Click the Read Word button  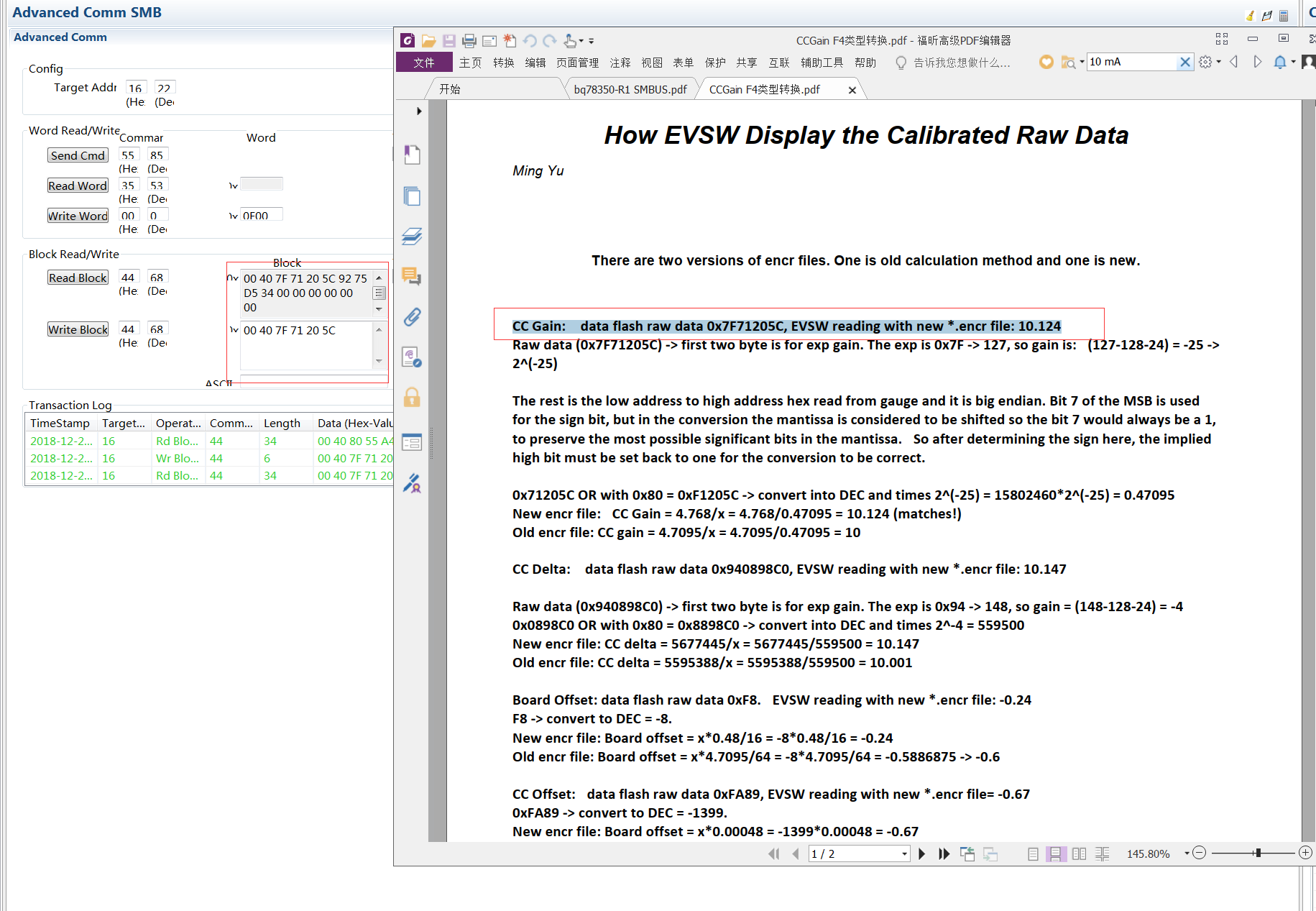78,186
